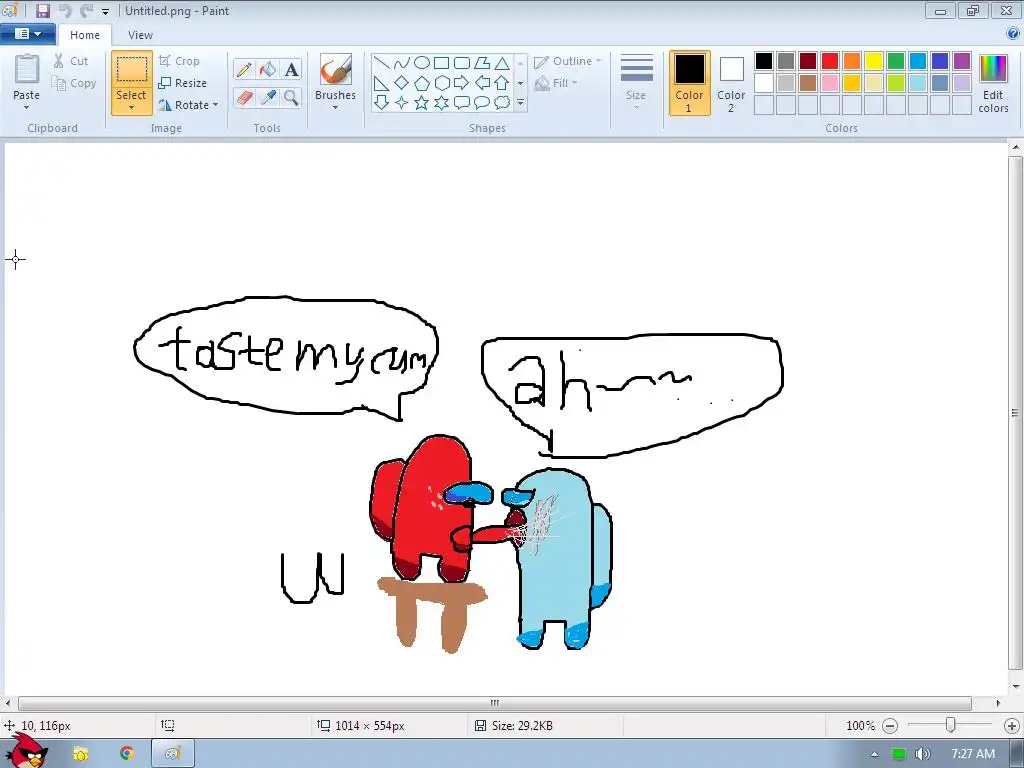
Task: Show hidden system tray icons
Action: [x=874, y=754]
